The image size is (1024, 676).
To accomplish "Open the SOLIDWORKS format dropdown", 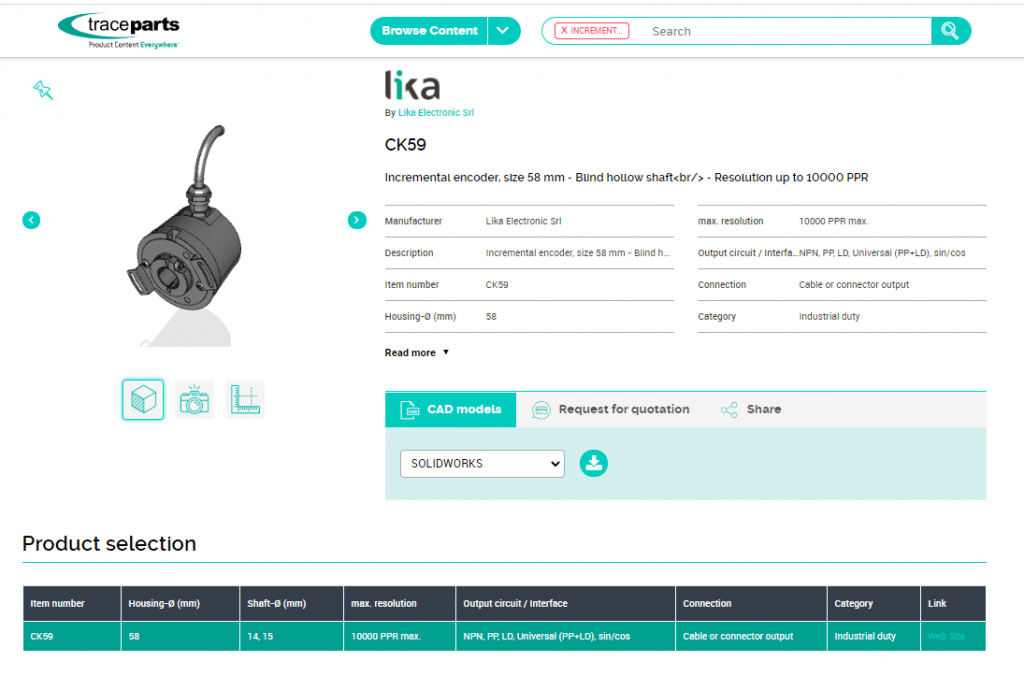I will point(482,464).
